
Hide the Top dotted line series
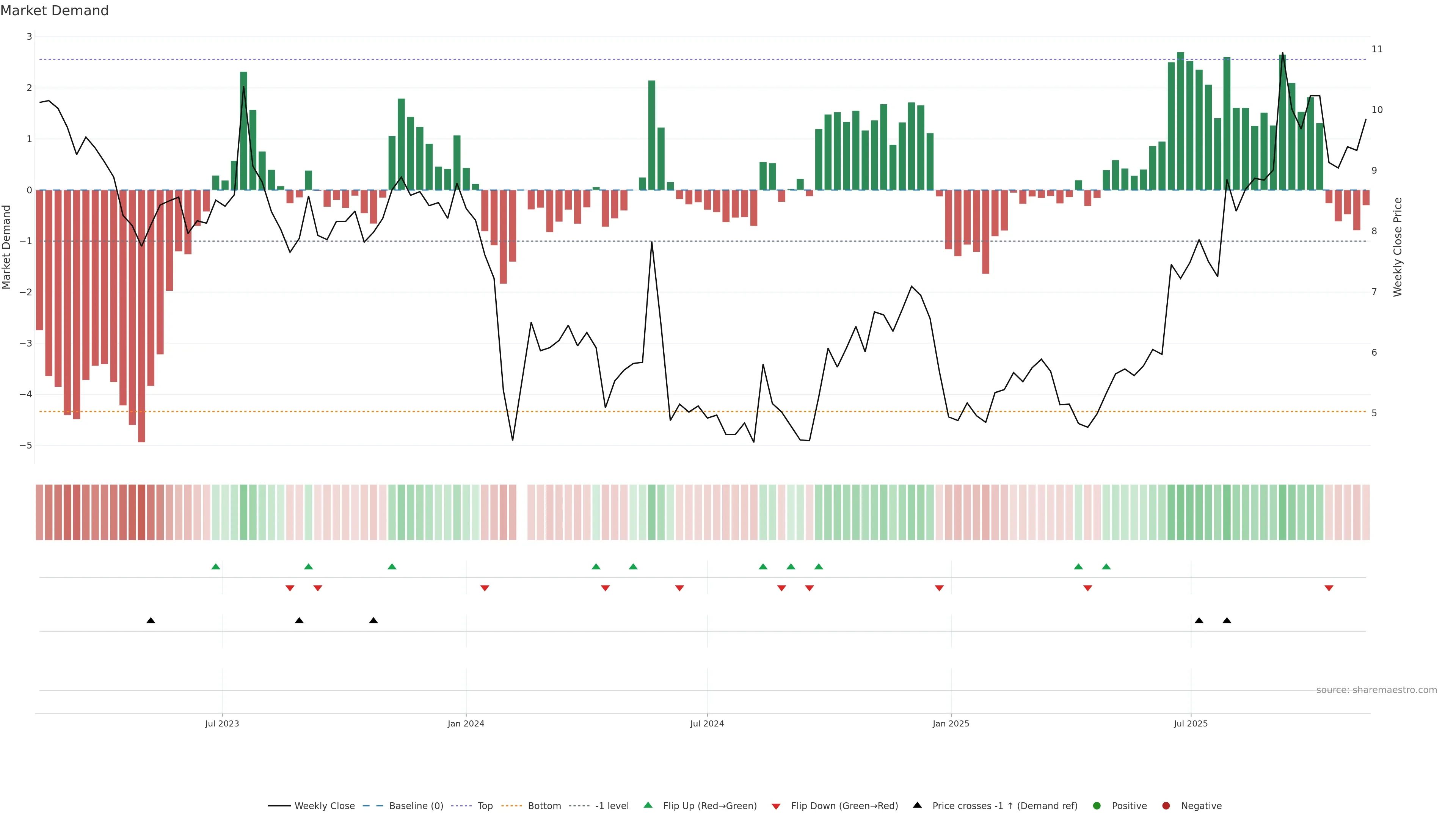485,806
